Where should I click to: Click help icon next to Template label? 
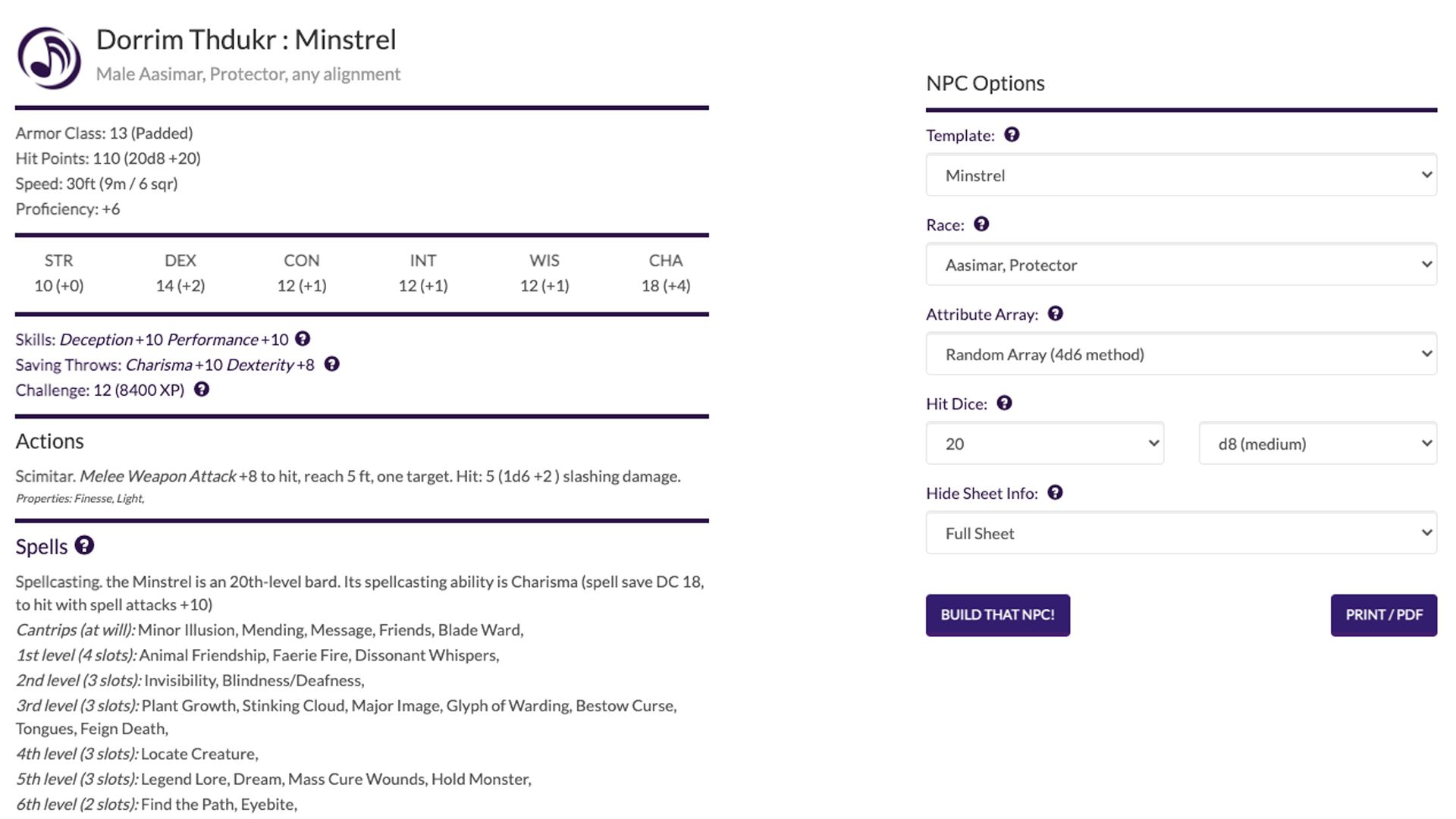[x=1012, y=134]
